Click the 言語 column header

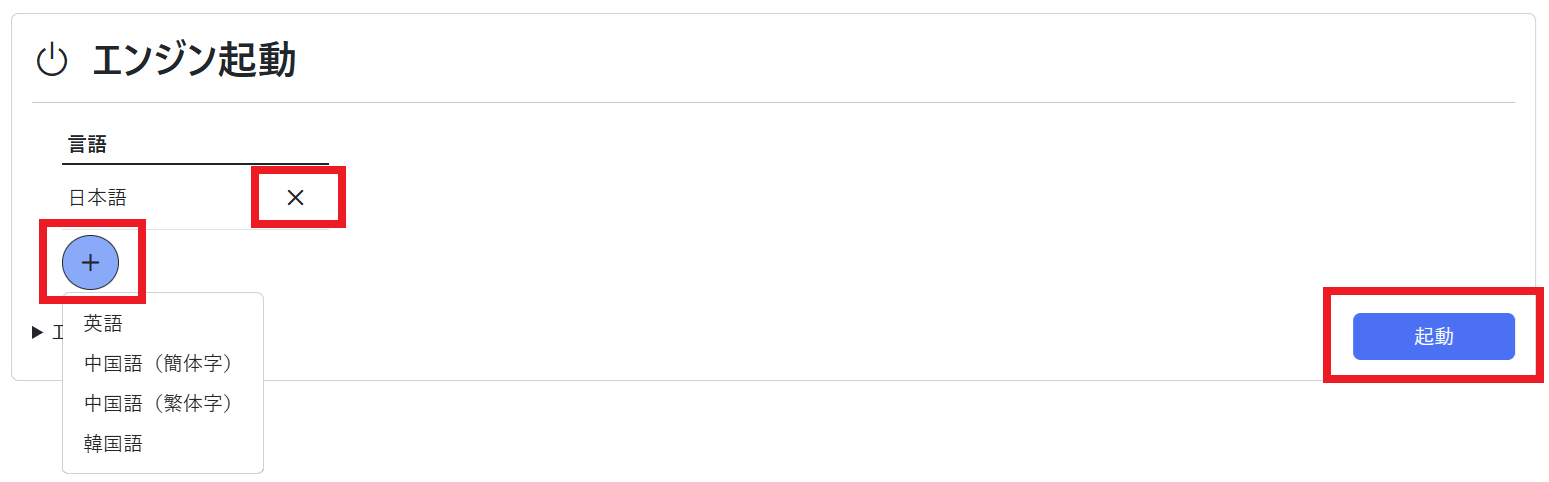(88, 144)
